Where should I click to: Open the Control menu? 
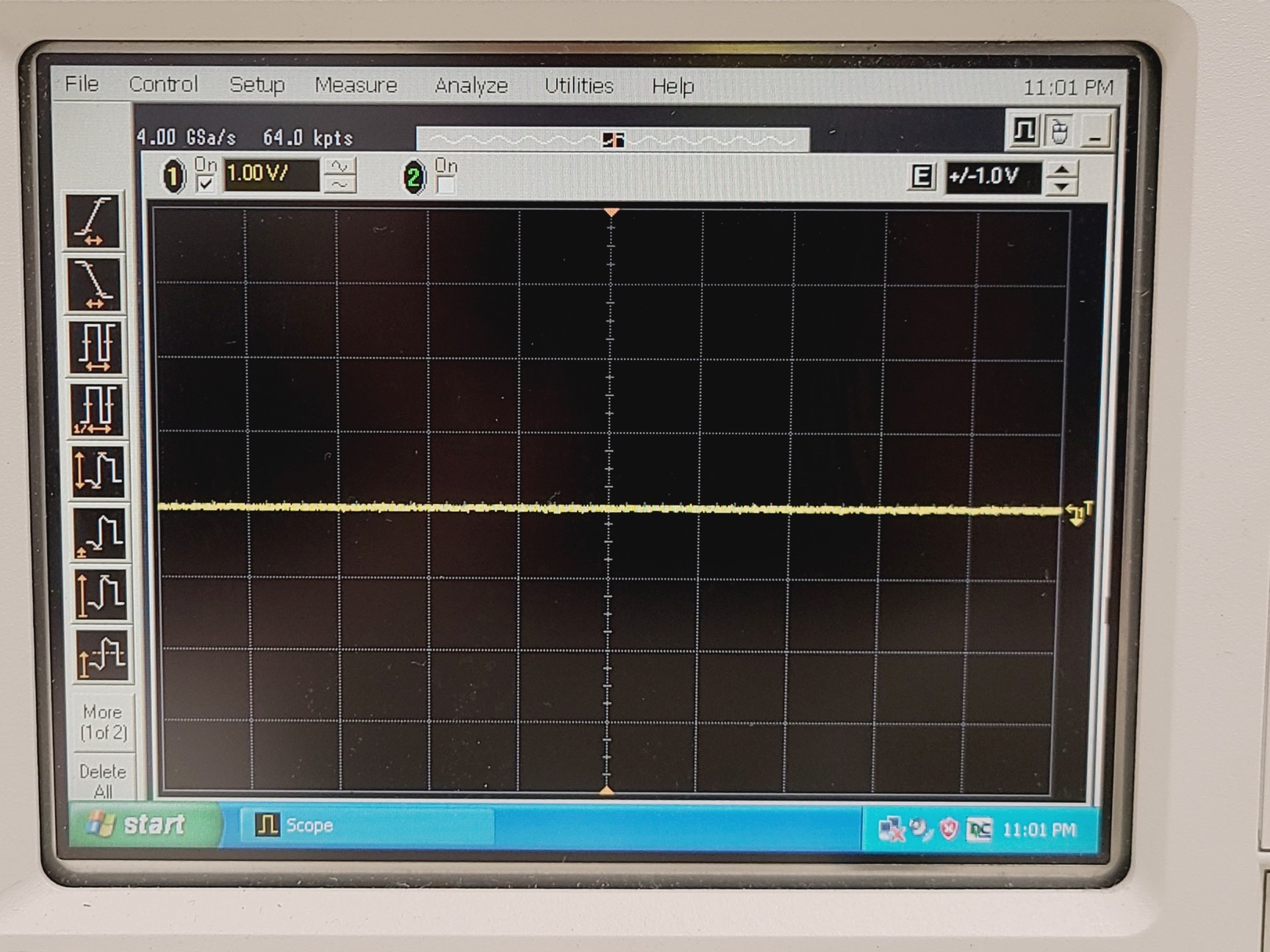coord(163,84)
